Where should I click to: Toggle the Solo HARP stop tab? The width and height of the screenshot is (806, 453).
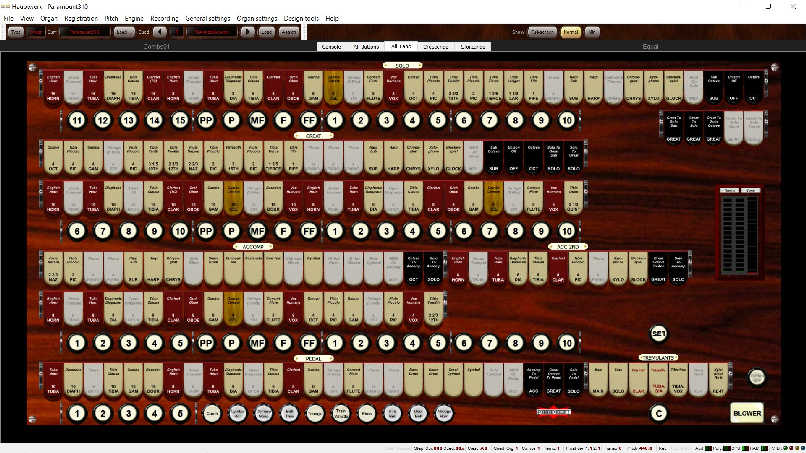tap(594, 88)
